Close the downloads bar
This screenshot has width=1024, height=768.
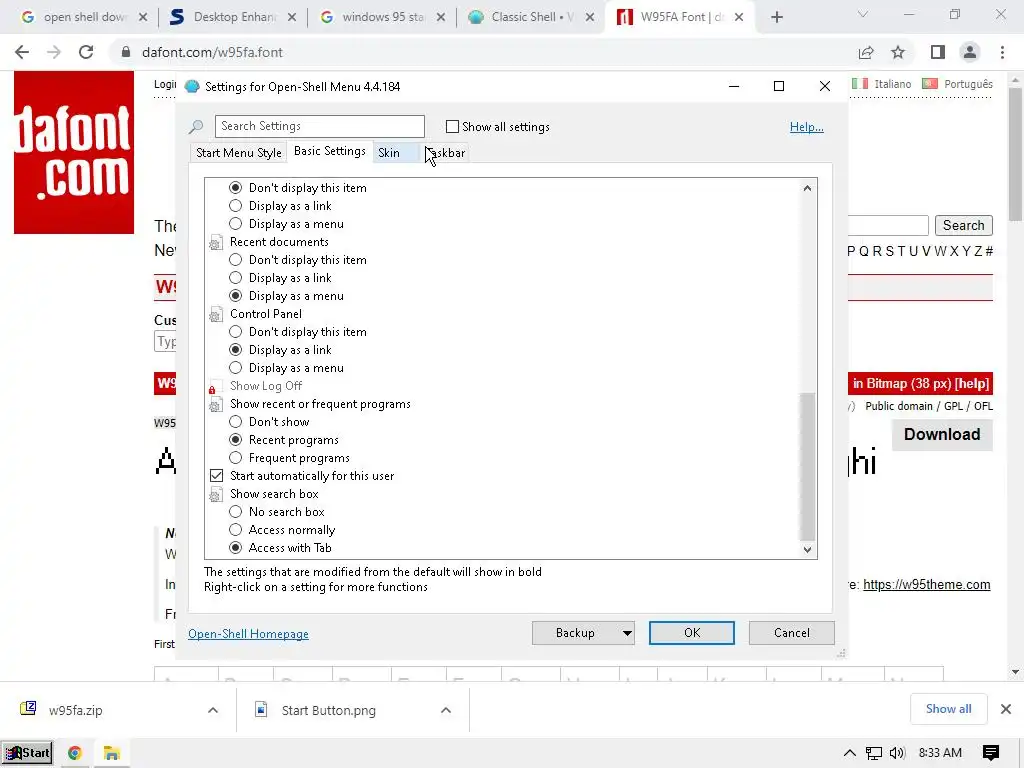1006,709
